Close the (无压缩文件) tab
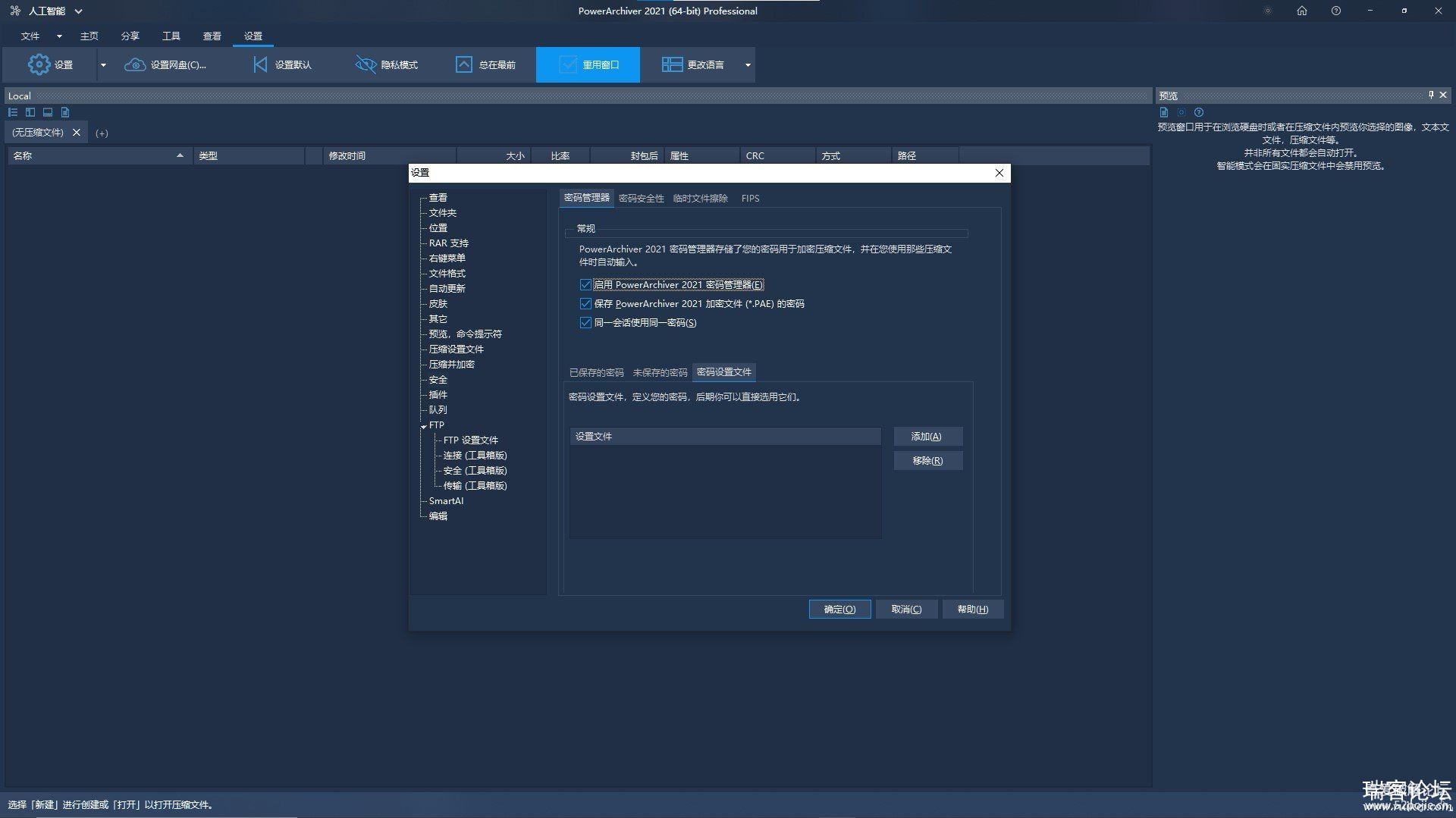This screenshot has width=1456, height=818. click(x=77, y=133)
